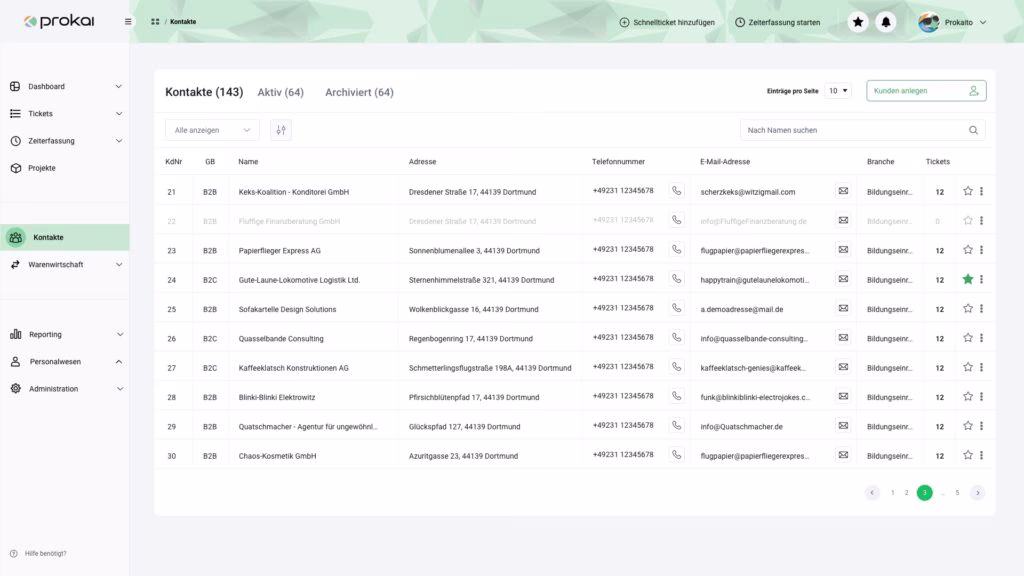This screenshot has width=1024, height=576.
Task: Switch to the Archiviert tab
Action: pyautogui.click(x=359, y=92)
